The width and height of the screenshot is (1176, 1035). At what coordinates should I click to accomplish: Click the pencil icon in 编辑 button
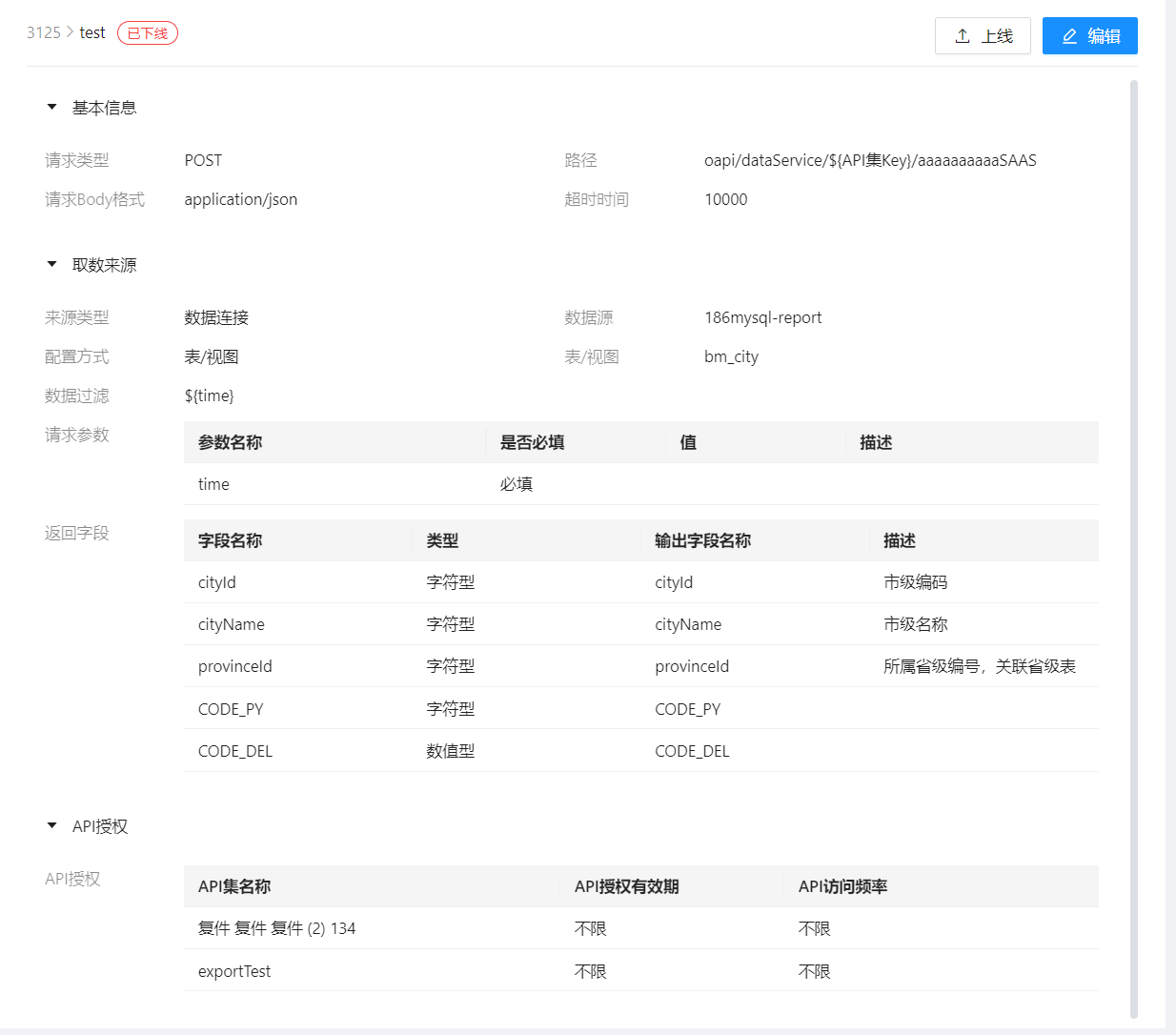click(1069, 36)
